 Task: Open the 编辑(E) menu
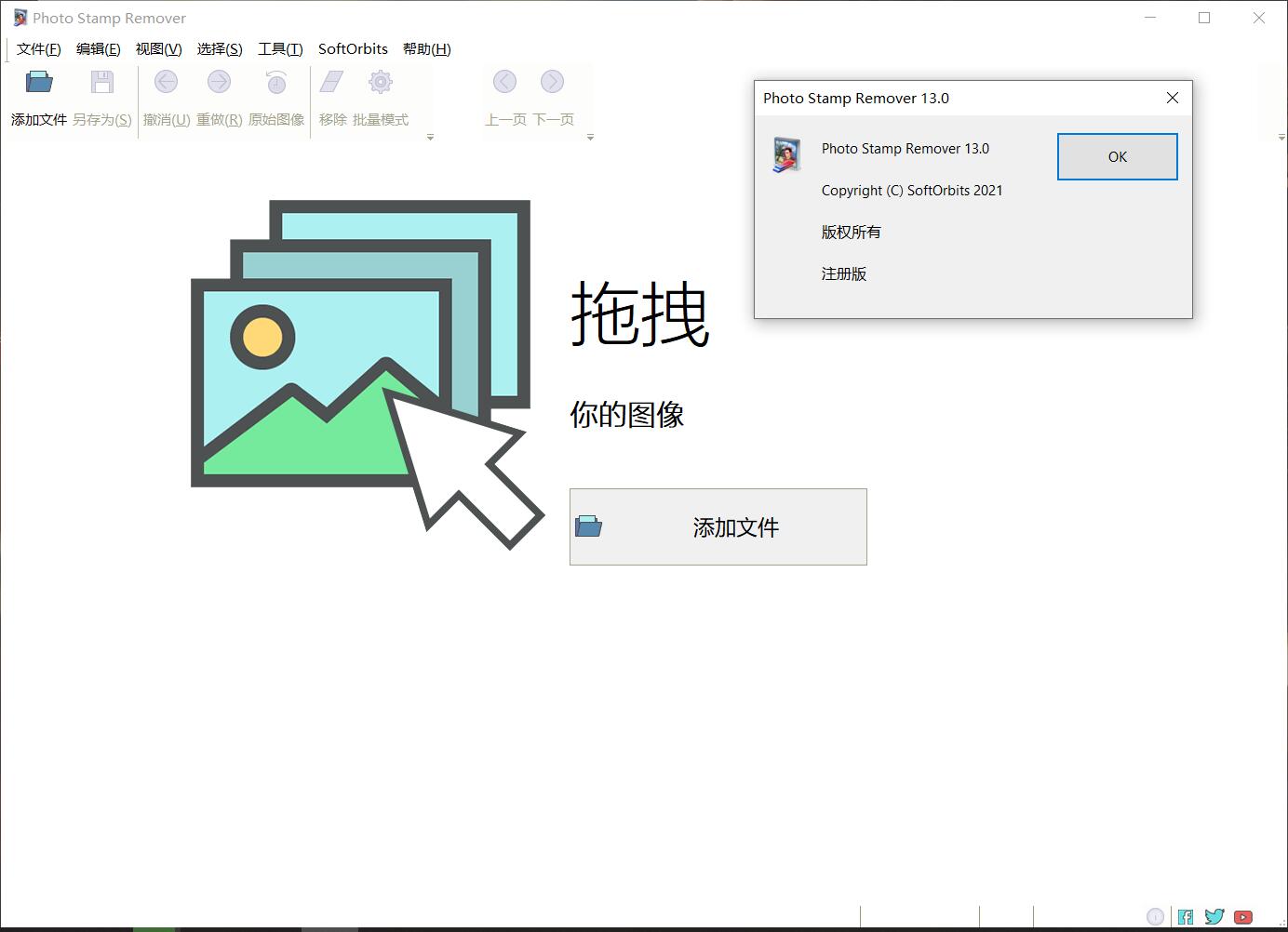tap(99, 49)
